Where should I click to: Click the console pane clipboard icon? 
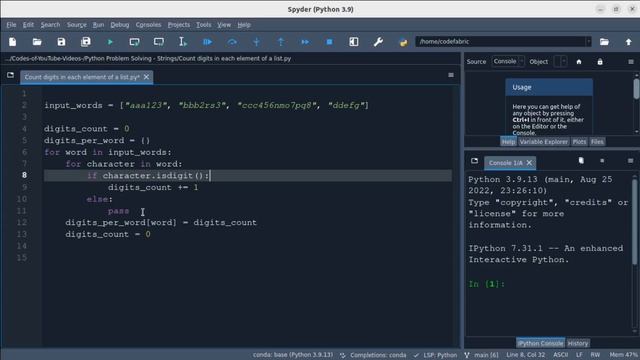click(581, 161)
